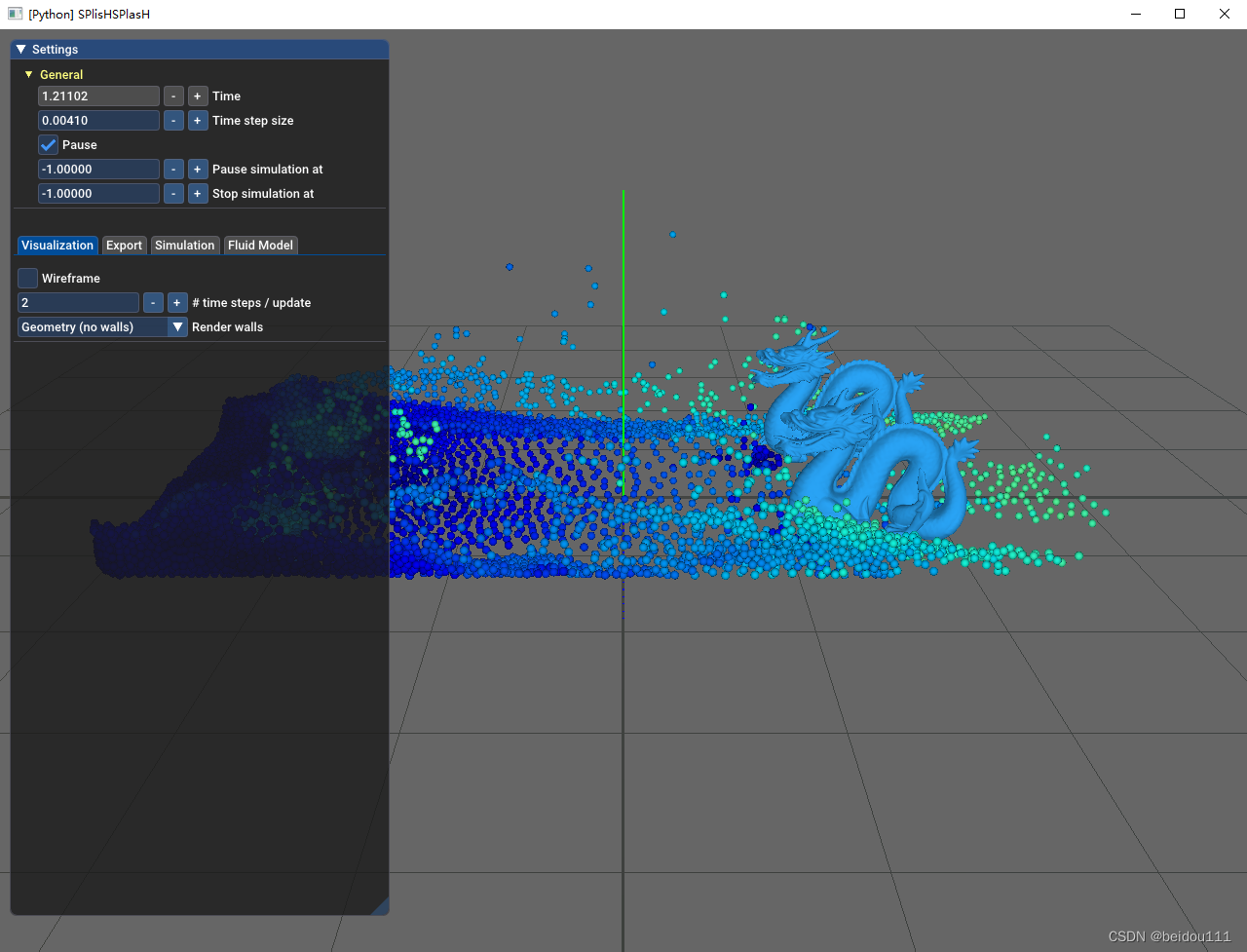This screenshot has height=952, width=1247.
Task: Open the Simulation tab
Action: coord(185,245)
